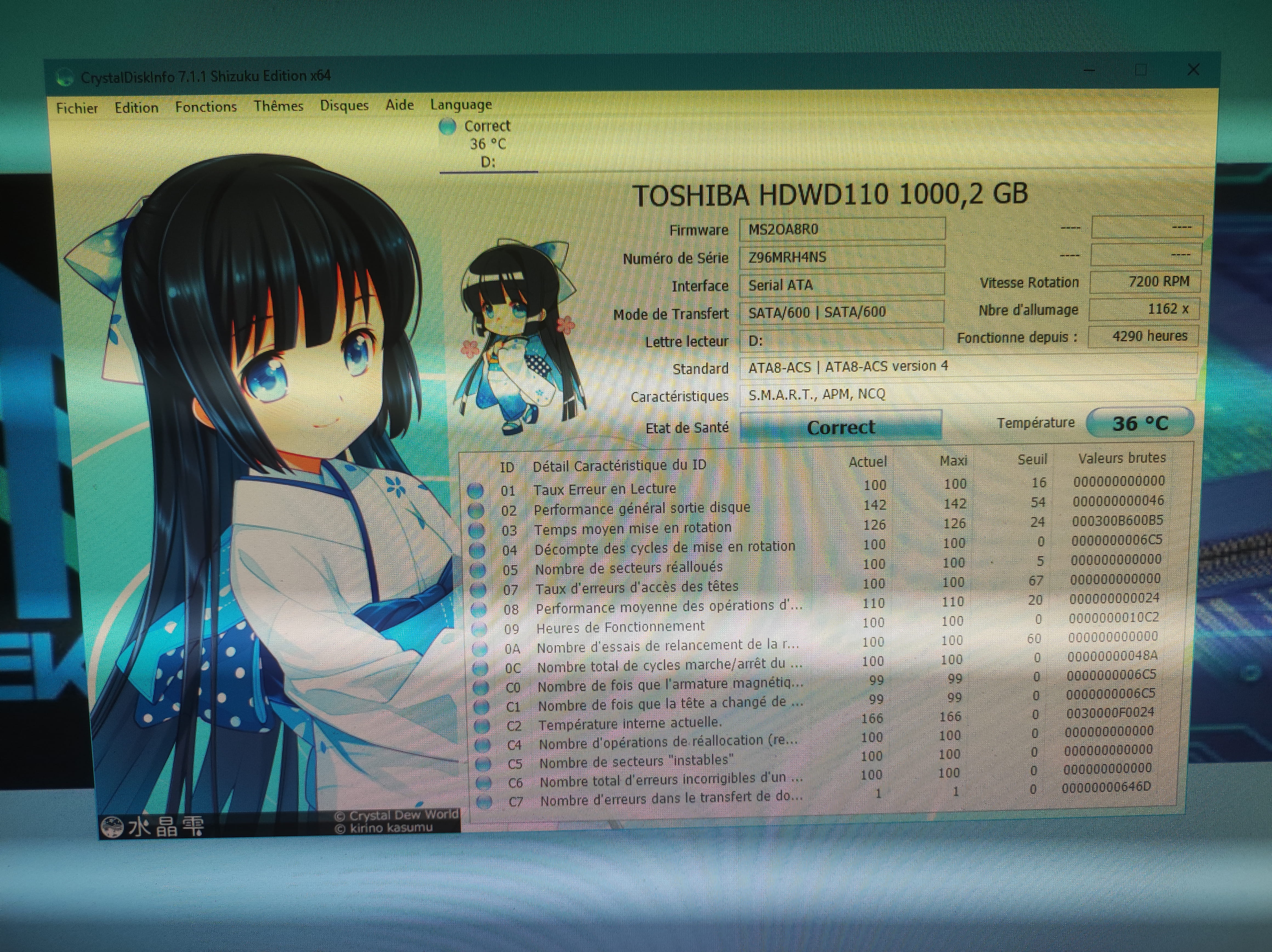Open the Fichier menu
Screen dimensions: 1272x952
tap(77, 108)
